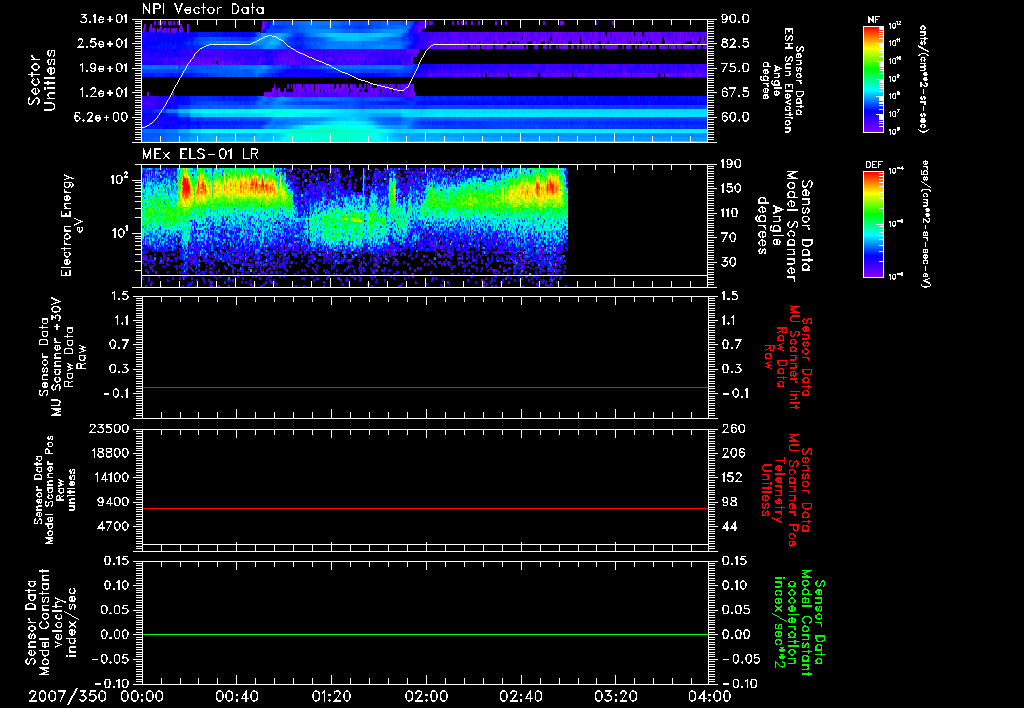The height and width of the screenshot is (708, 1024).
Task: Click the '02:40' time axis label
Action: click(x=520, y=696)
